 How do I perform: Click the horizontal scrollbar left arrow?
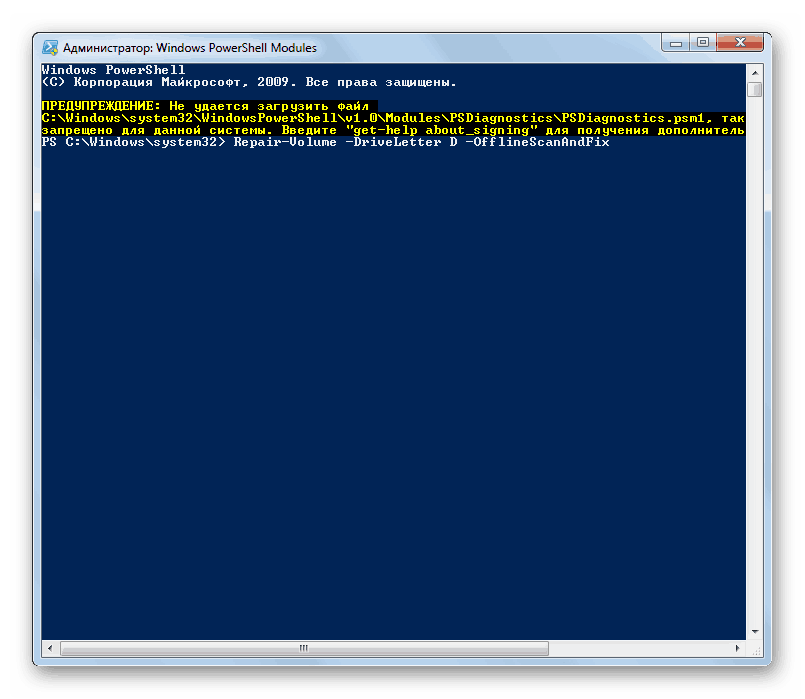(50, 648)
